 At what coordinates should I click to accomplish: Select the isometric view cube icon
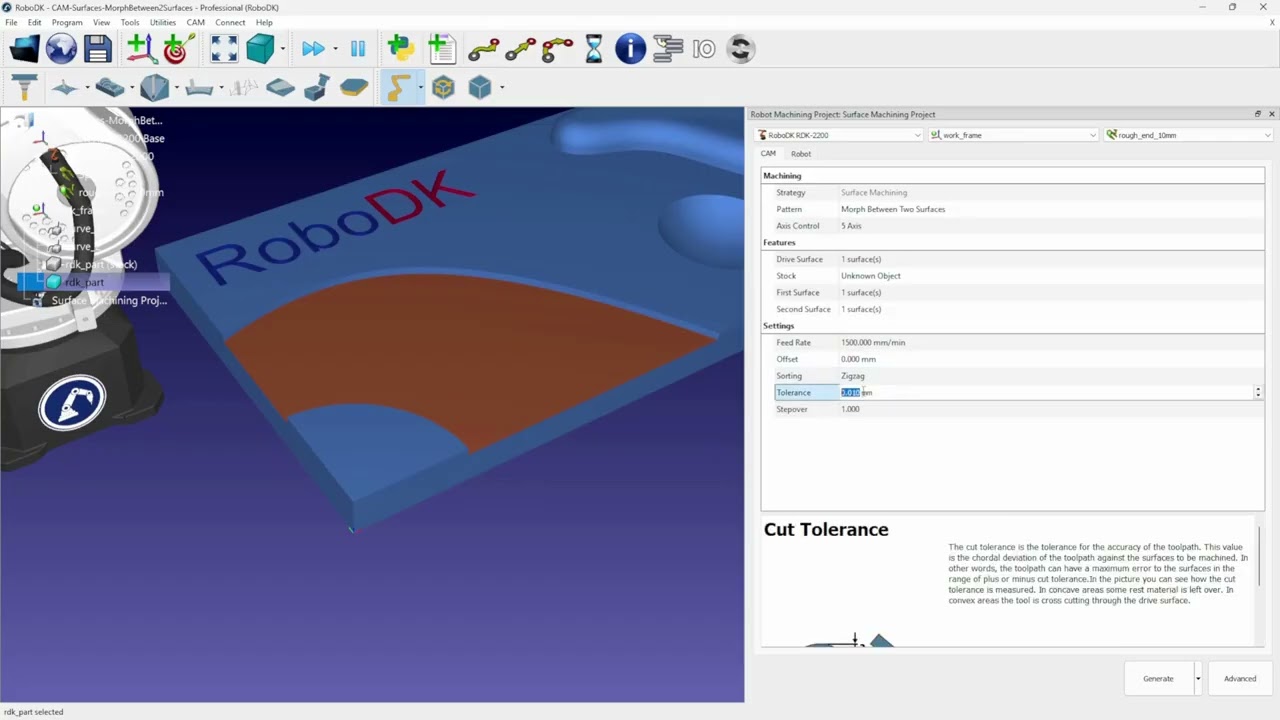point(260,48)
